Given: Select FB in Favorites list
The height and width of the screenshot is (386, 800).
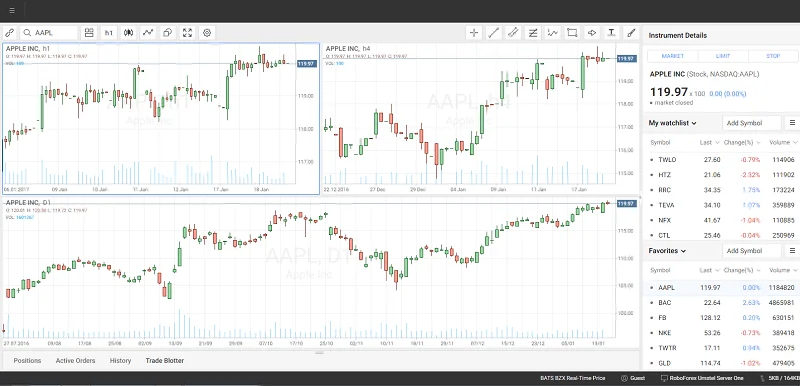Looking at the screenshot, I should point(722,318).
